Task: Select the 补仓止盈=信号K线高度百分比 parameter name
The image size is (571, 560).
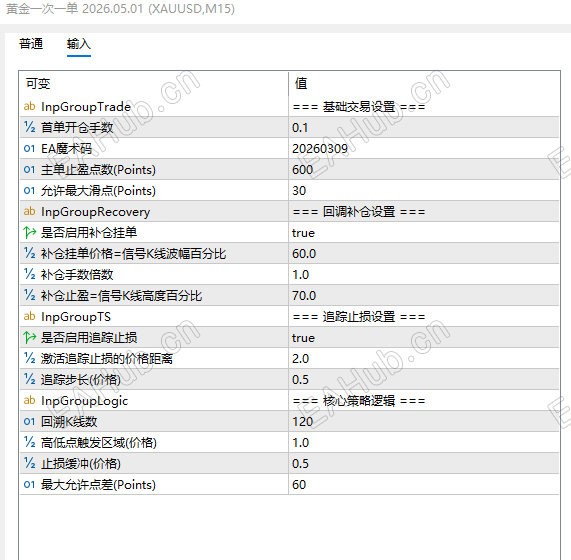Action: click(121, 296)
